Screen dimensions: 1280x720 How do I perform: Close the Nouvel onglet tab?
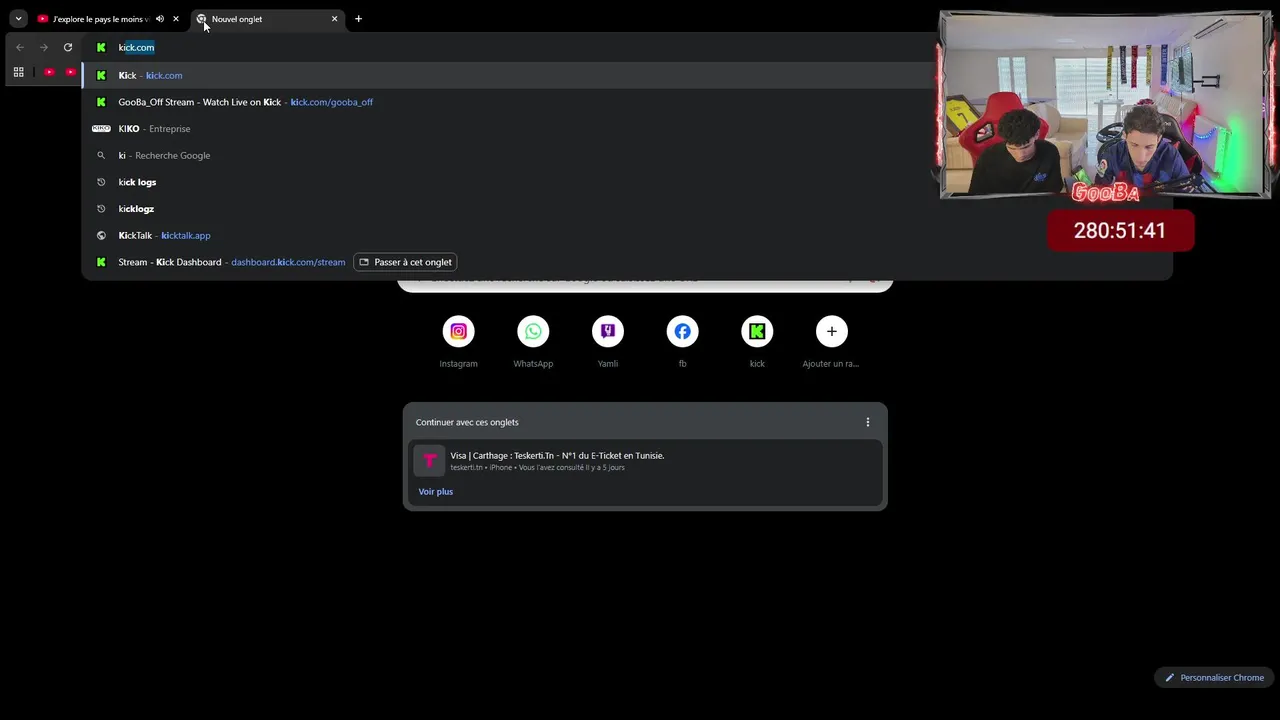tap(335, 19)
